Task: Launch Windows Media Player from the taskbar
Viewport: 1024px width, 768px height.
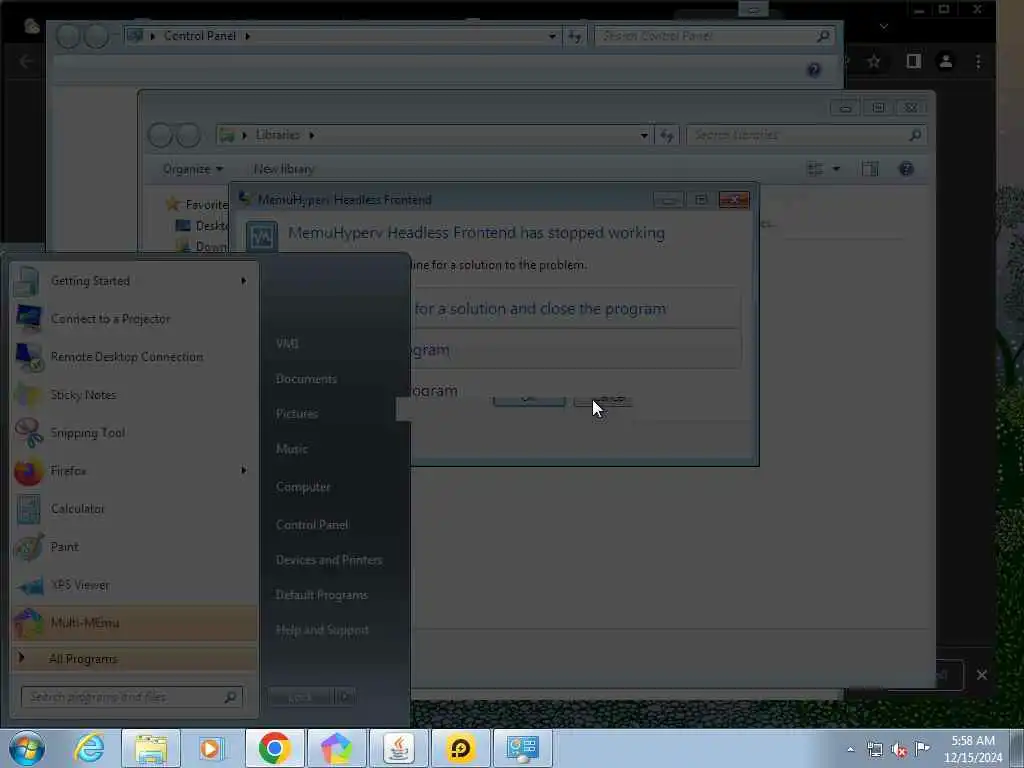Action: 211,748
